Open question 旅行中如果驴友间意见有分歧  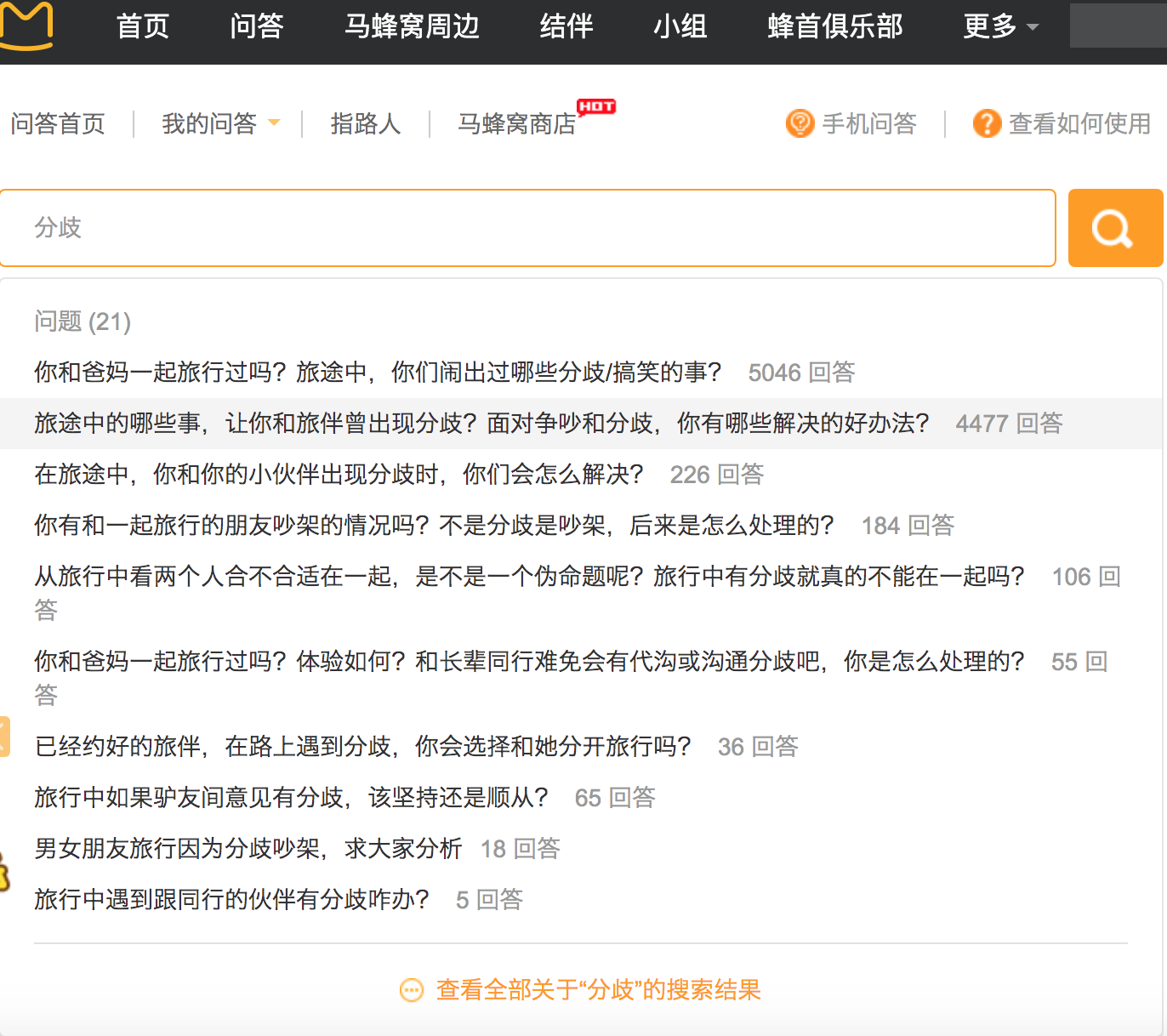coord(291,798)
